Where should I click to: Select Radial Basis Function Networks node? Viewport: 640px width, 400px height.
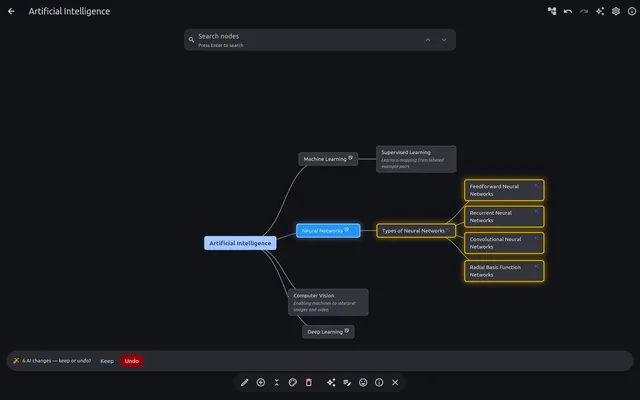(504, 271)
